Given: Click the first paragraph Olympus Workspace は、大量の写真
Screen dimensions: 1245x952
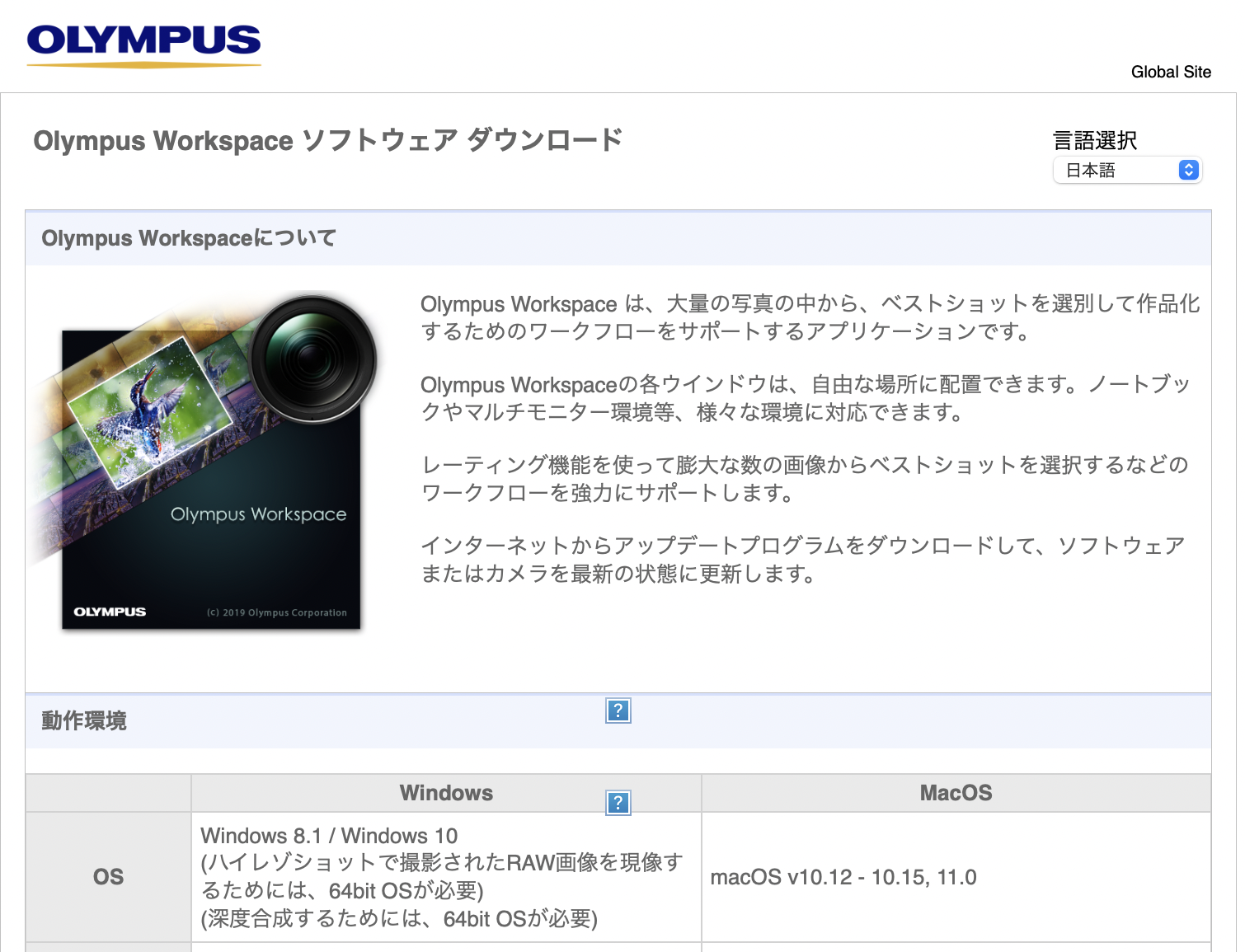Looking at the screenshot, I should [x=810, y=317].
